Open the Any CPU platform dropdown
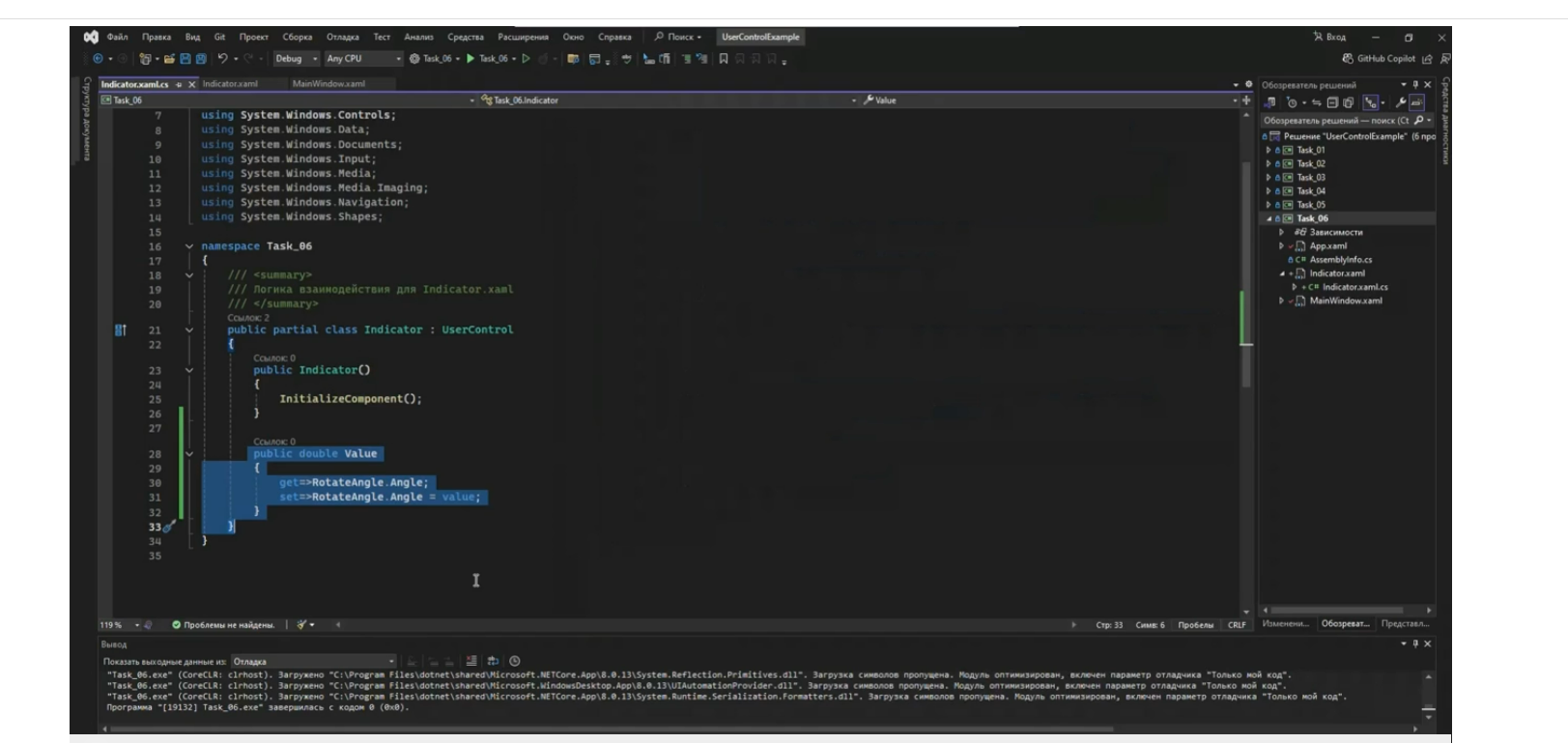Image resolution: width=1568 pixels, height=743 pixels. (x=363, y=59)
